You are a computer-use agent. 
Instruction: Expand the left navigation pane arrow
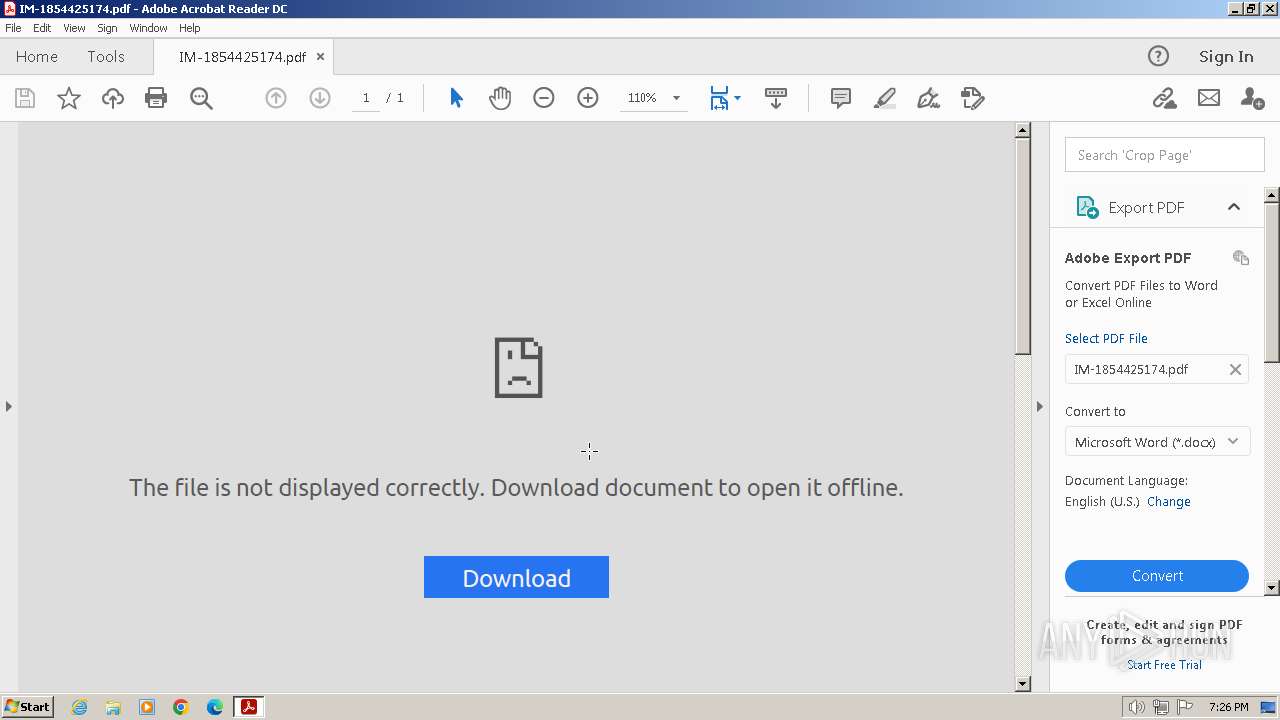coord(9,406)
